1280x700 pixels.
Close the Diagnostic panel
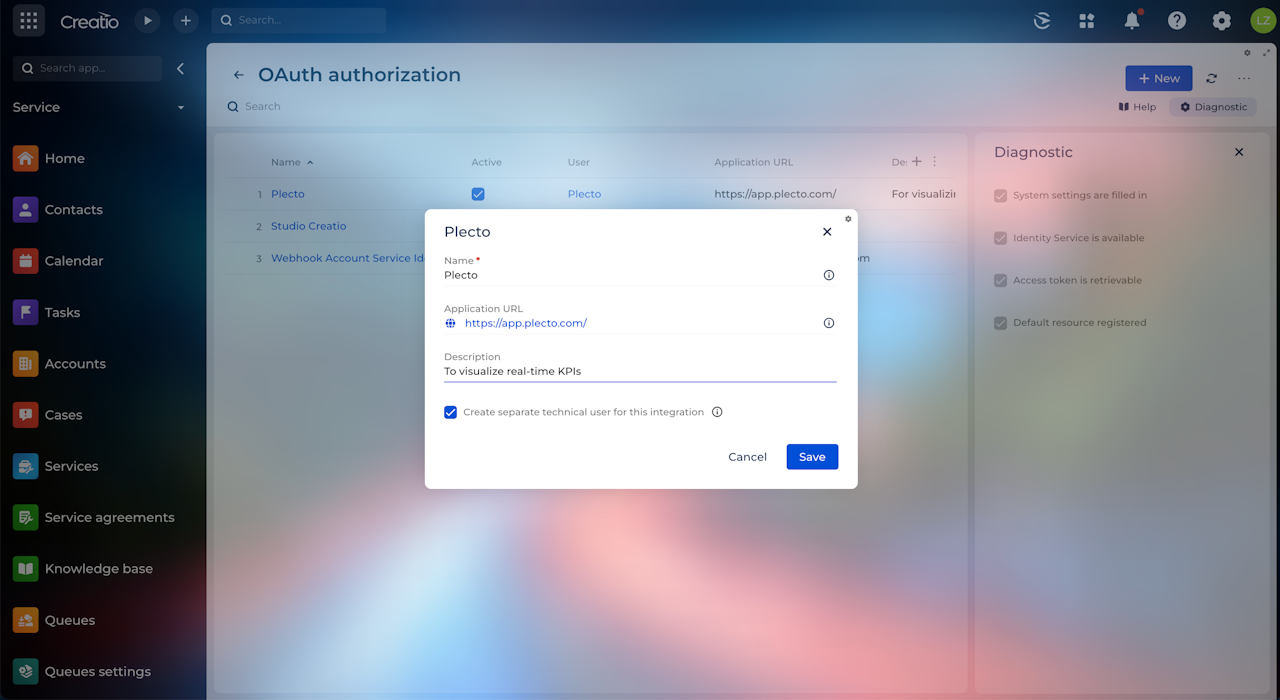click(1239, 152)
